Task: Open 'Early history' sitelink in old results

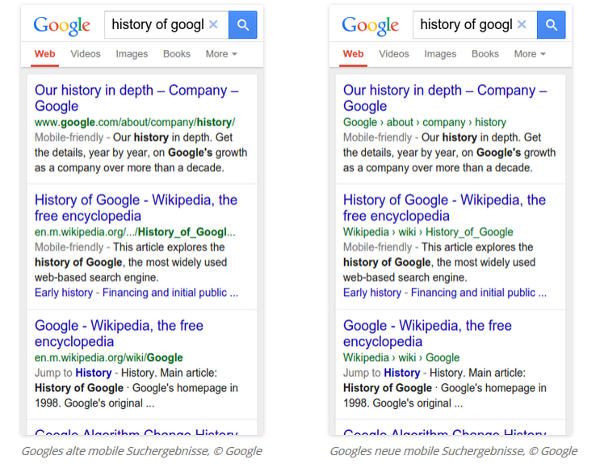Action: coord(64,293)
